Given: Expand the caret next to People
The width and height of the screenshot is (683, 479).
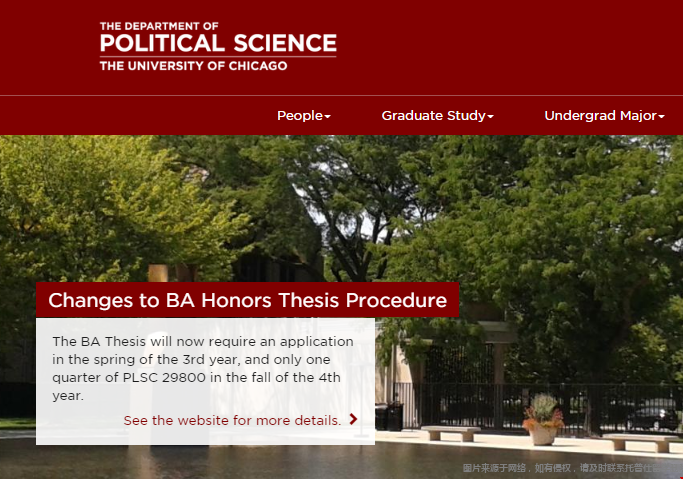Looking at the screenshot, I should (x=328, y=117).
